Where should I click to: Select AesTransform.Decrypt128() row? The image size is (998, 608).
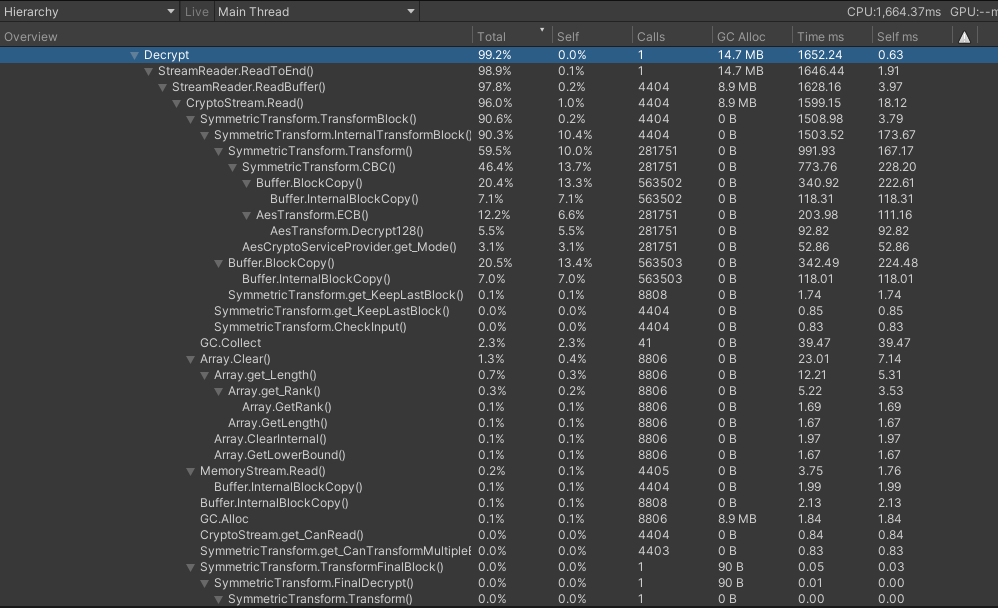click(x=499, y=231)
